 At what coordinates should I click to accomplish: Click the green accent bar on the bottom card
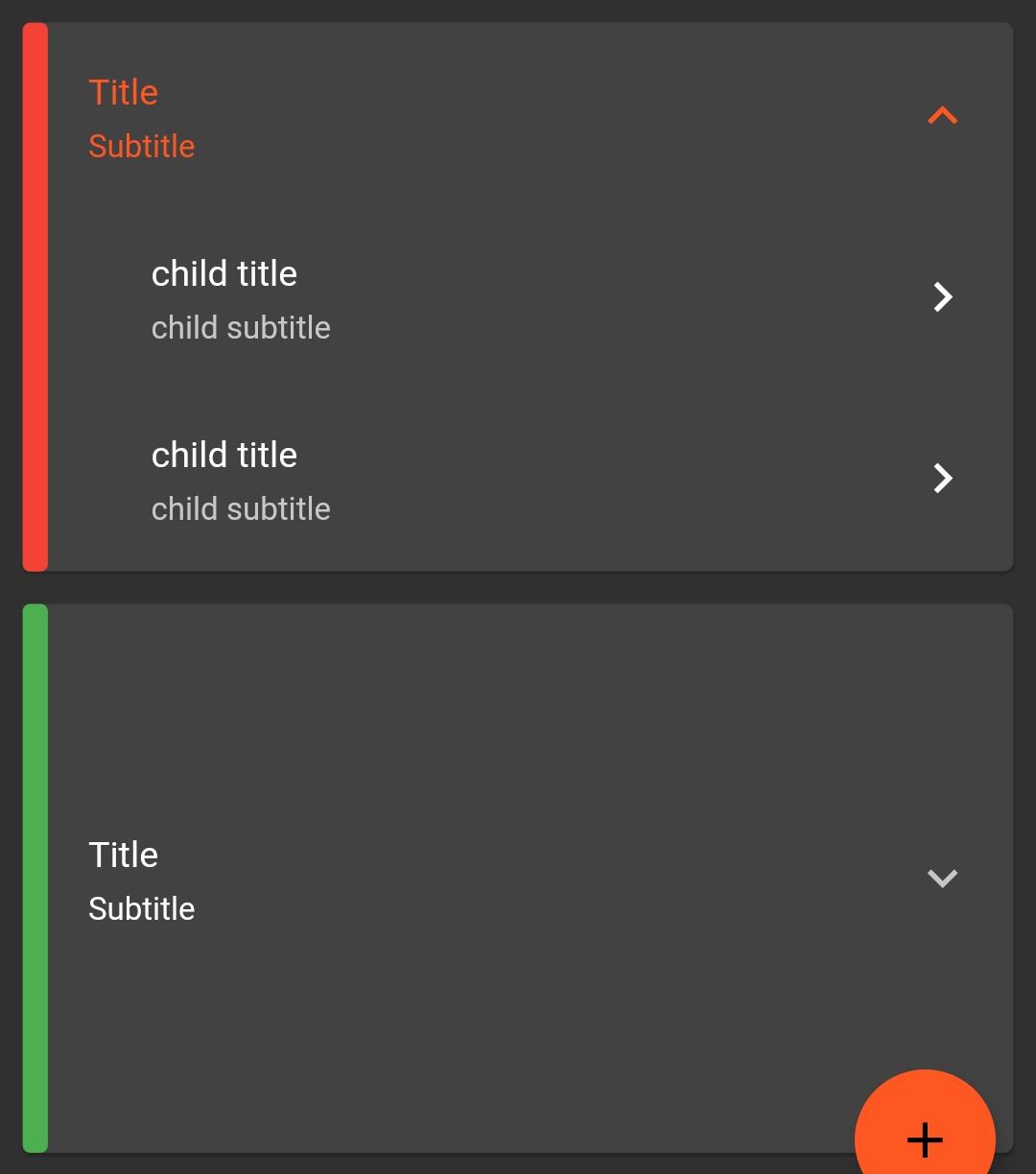click(35, 878)
